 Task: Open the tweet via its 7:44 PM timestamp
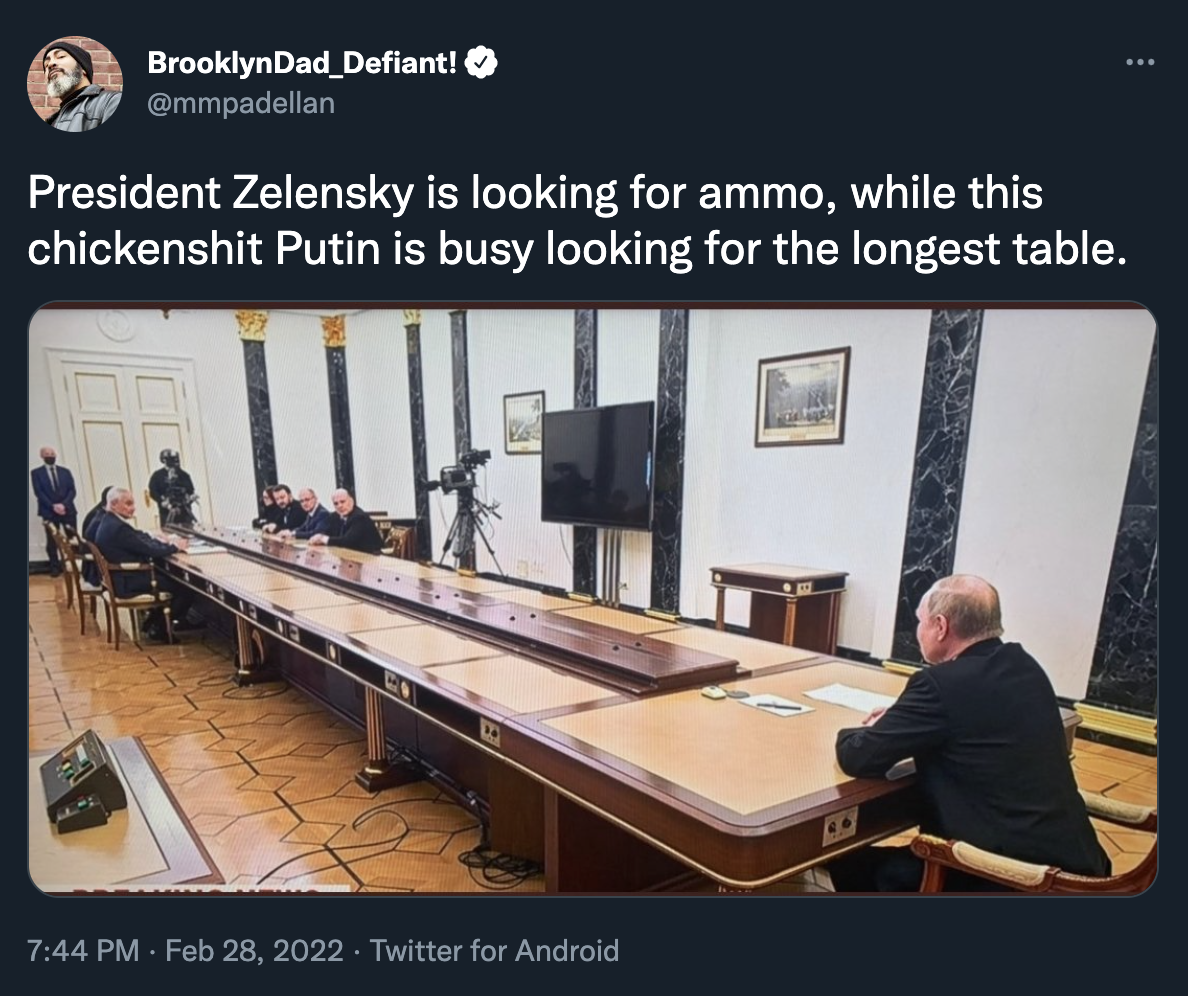coord(81,951)
